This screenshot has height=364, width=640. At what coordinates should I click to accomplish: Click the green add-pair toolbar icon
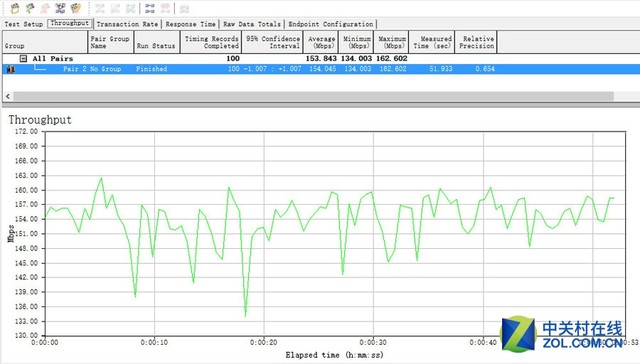click(30, 8)
